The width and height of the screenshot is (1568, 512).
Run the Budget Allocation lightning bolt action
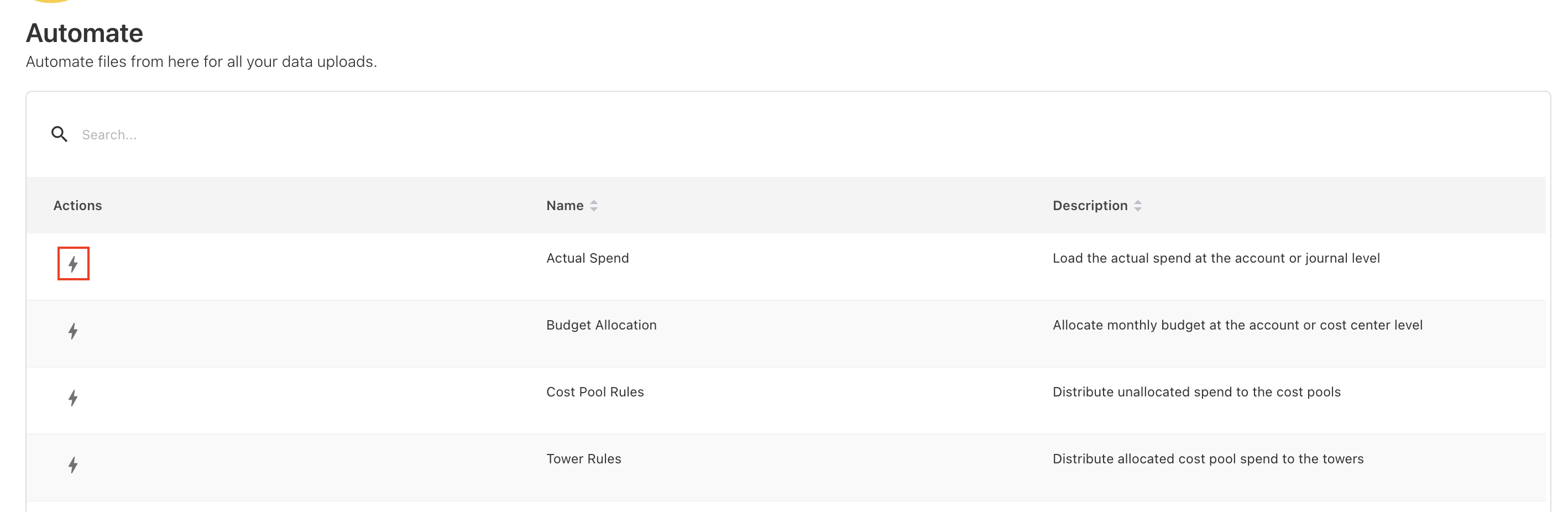(x=73, y=331)
